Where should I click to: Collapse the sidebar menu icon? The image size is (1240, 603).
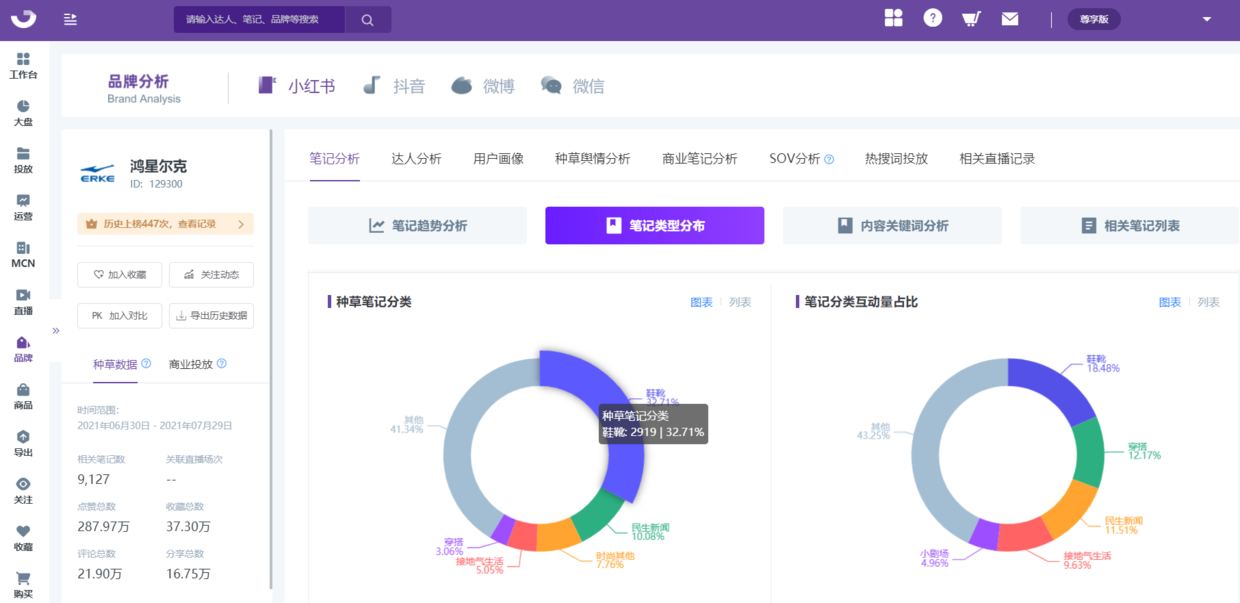click(x=70, y=20)
